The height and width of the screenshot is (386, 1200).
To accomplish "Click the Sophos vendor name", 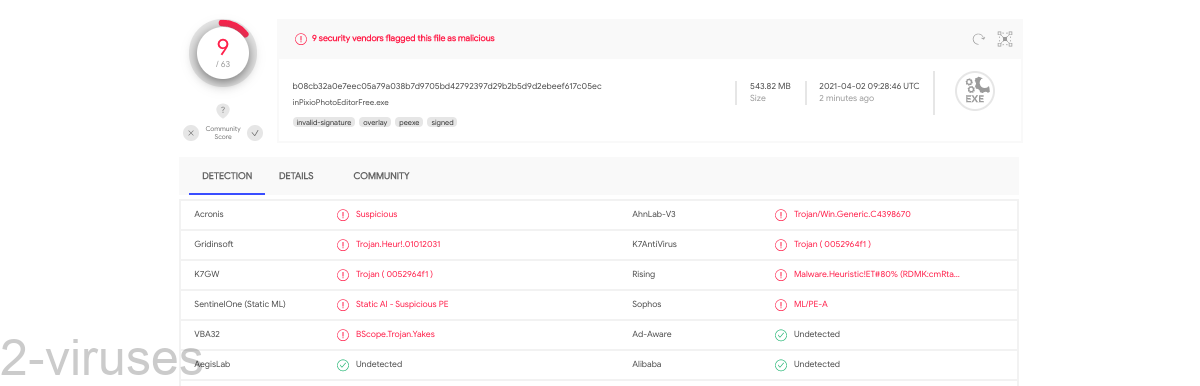I will (x=646, y=304).
